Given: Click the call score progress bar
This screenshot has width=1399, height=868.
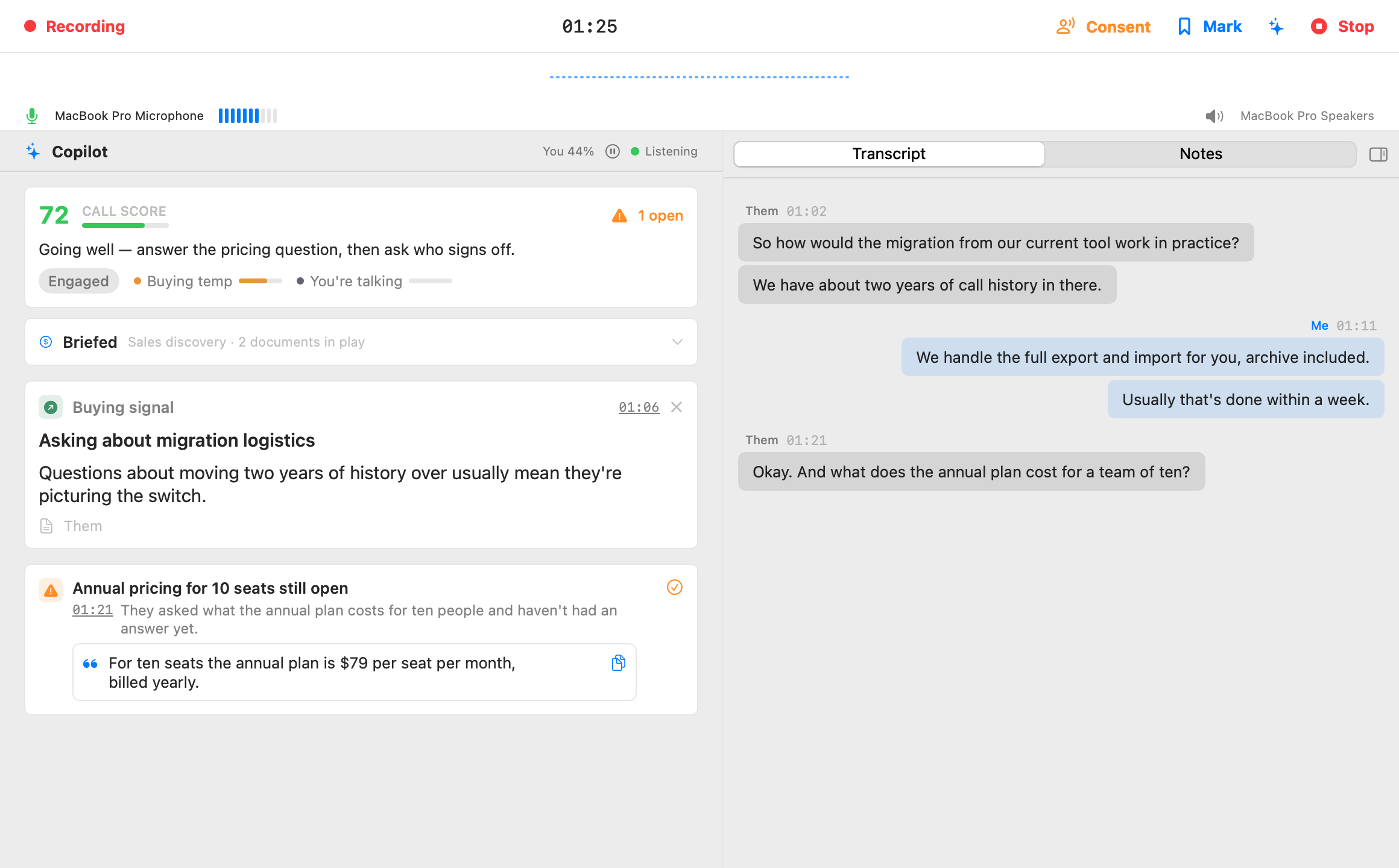Looking at the screenshot, I should click(x=125, y=225).
